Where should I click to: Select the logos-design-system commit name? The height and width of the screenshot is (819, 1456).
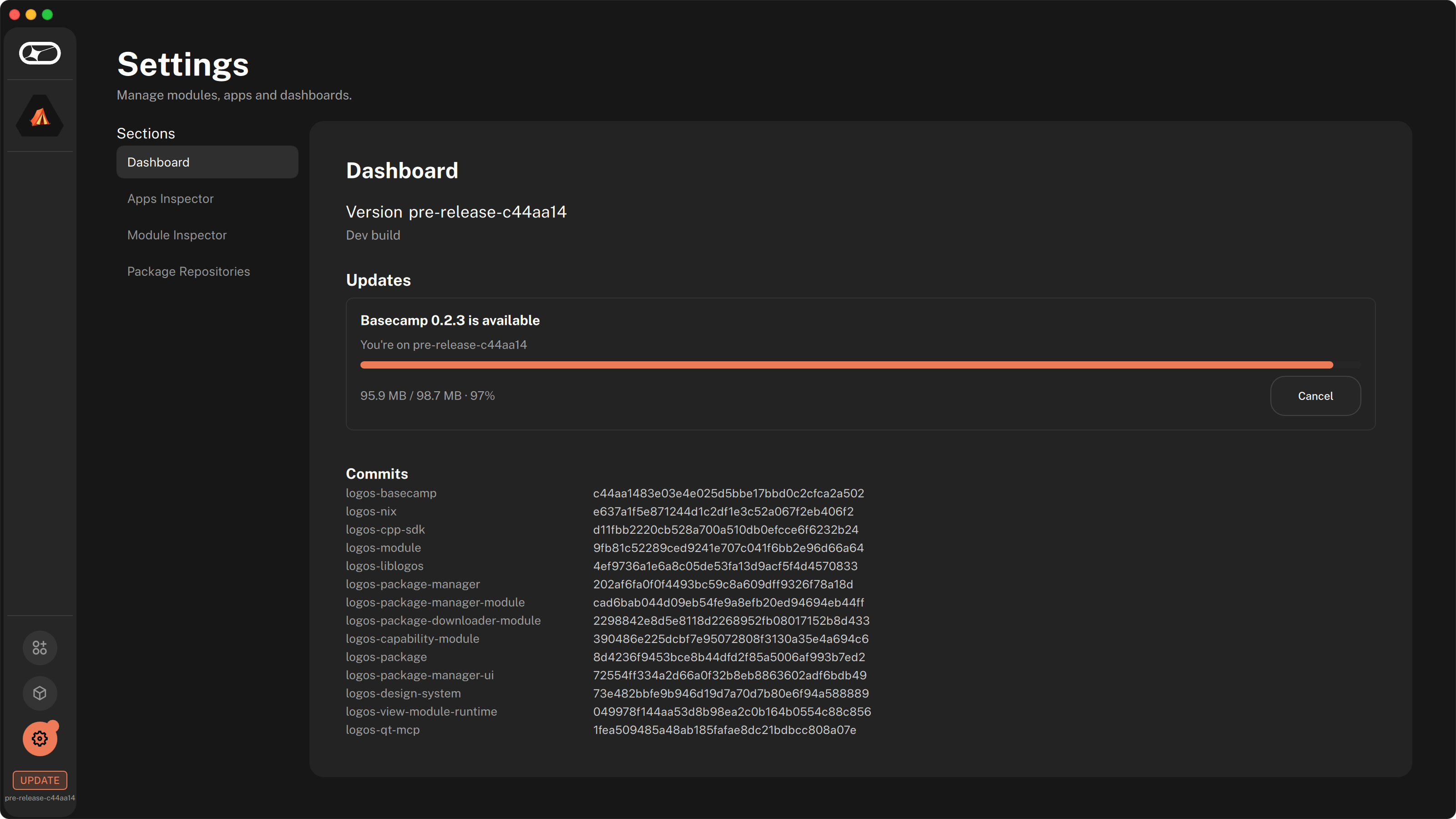click(x=404, y=693)
